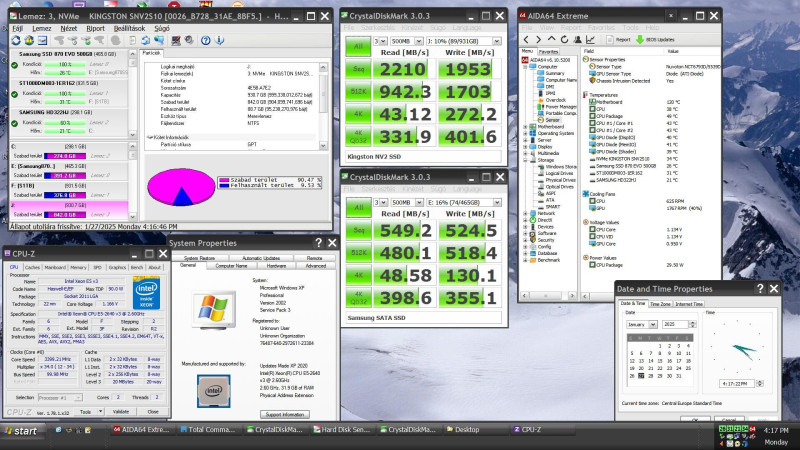
Task: Click Seq button in Samsung SATA CrystalDiskMark
Action: (x=358, y=231)
